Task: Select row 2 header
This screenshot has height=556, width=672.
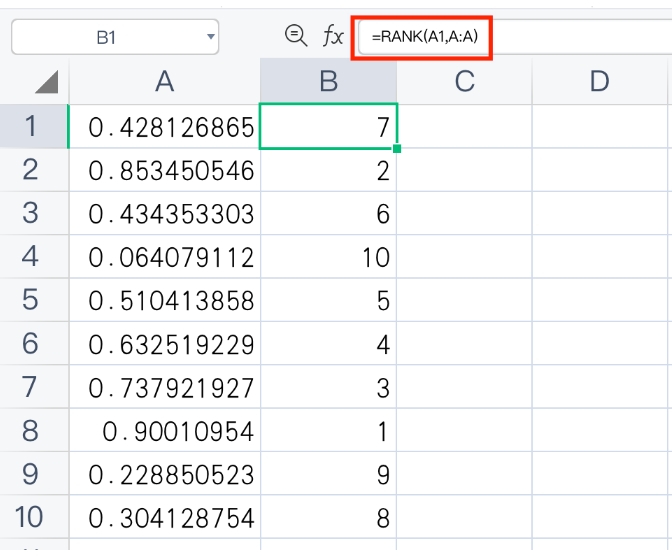Action: (x=34, y=170)
